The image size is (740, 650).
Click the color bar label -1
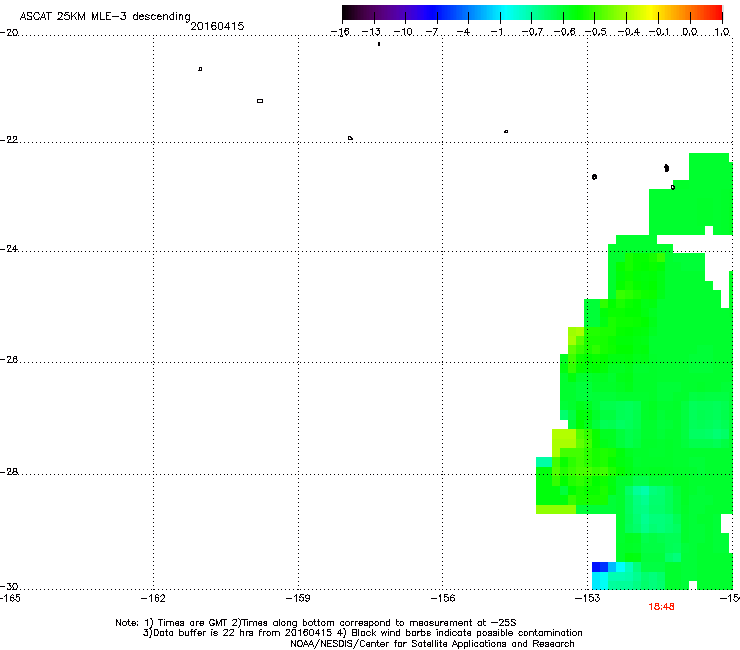click(x=496, y=32)
